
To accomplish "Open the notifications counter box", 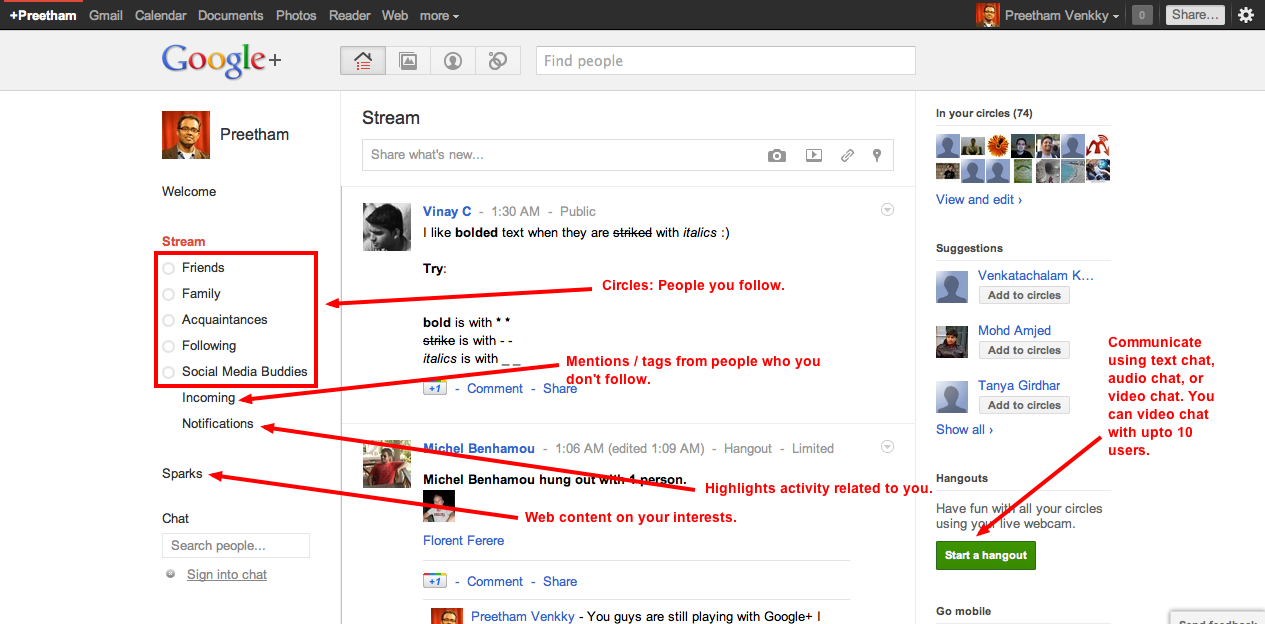I will 1141,15.
